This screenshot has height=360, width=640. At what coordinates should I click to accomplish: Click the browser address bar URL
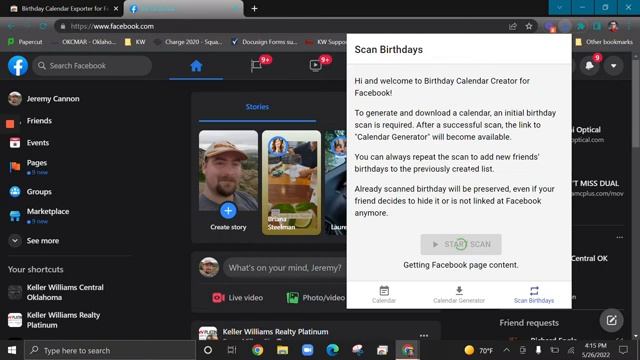(112, 27)
